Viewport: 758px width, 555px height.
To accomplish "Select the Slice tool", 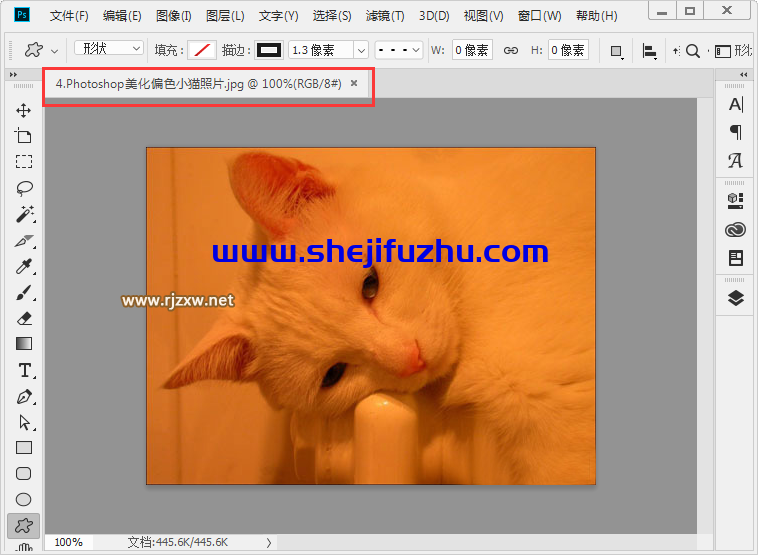I will pyautogui.click(x=24, y=240).
